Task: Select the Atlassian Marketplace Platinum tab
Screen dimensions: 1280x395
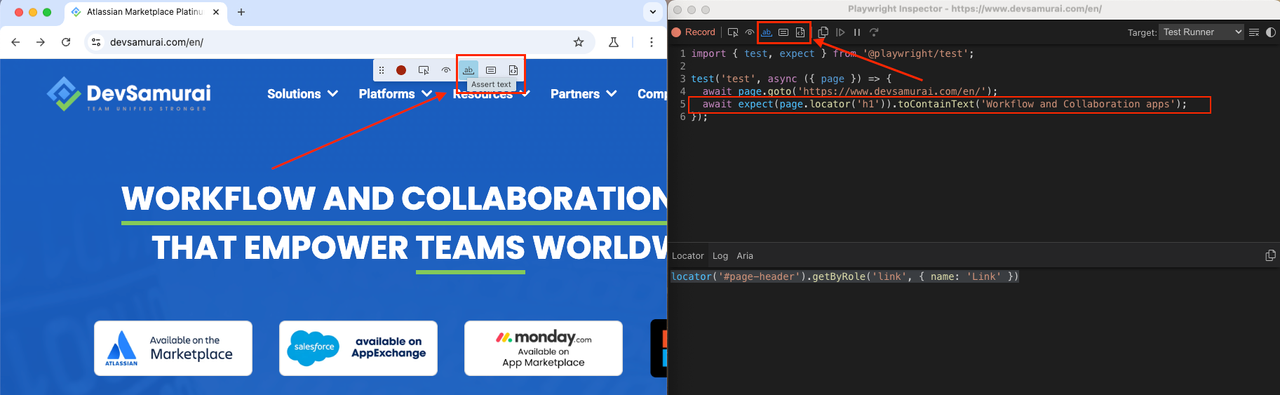Action: [x=146, y=12]
